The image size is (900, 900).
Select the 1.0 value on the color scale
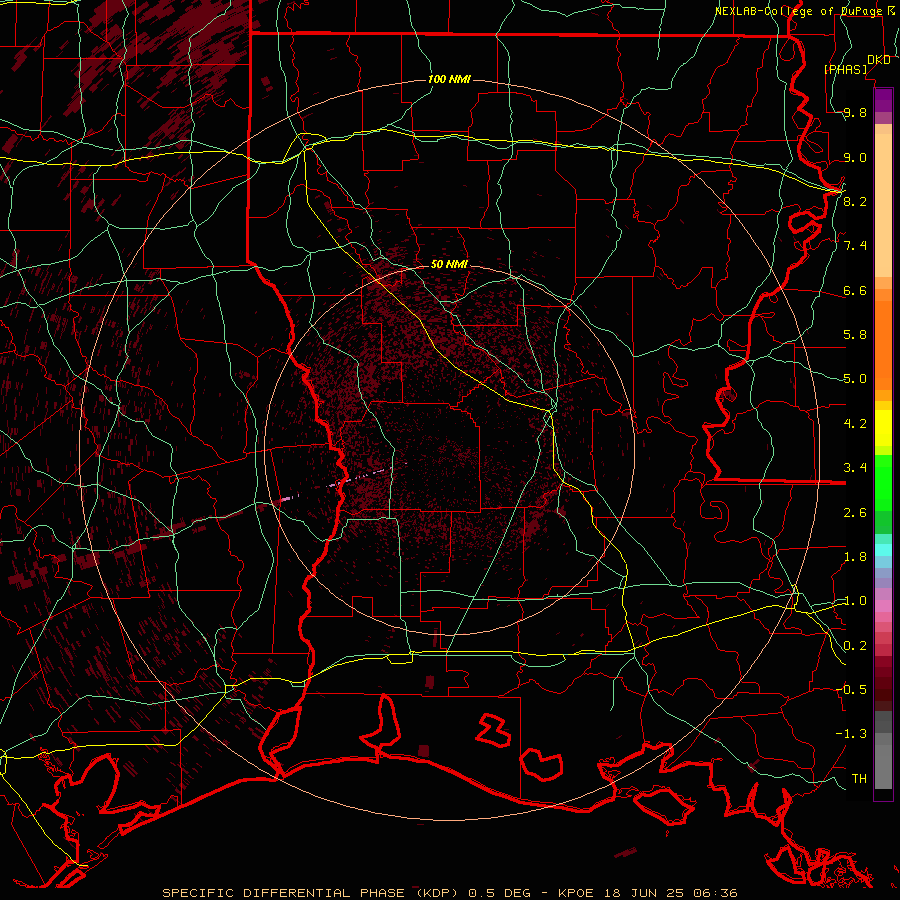tap(855, 601)
